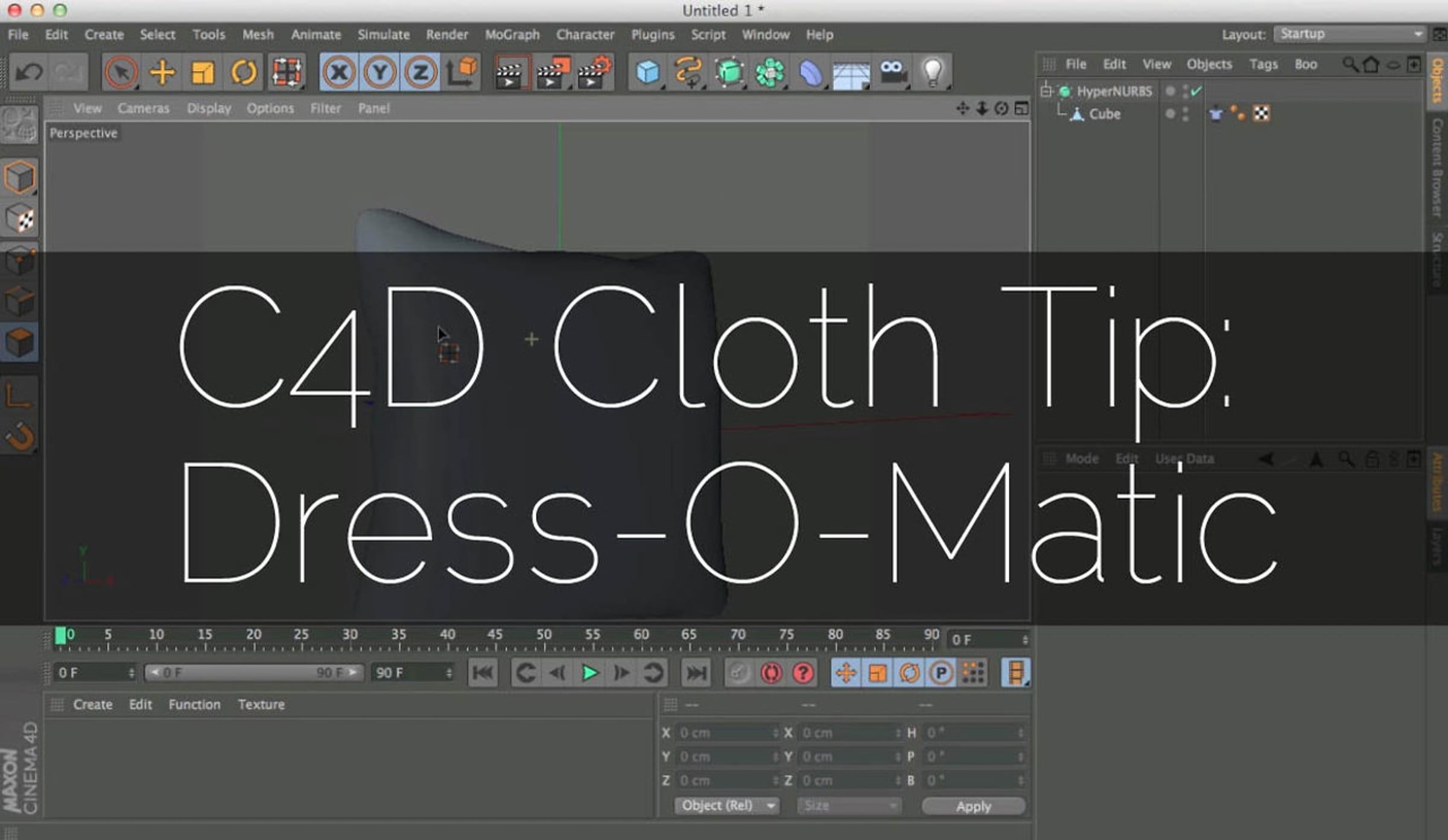
Task: Click the magnet snap icon
Action: [x=20, y=436]
